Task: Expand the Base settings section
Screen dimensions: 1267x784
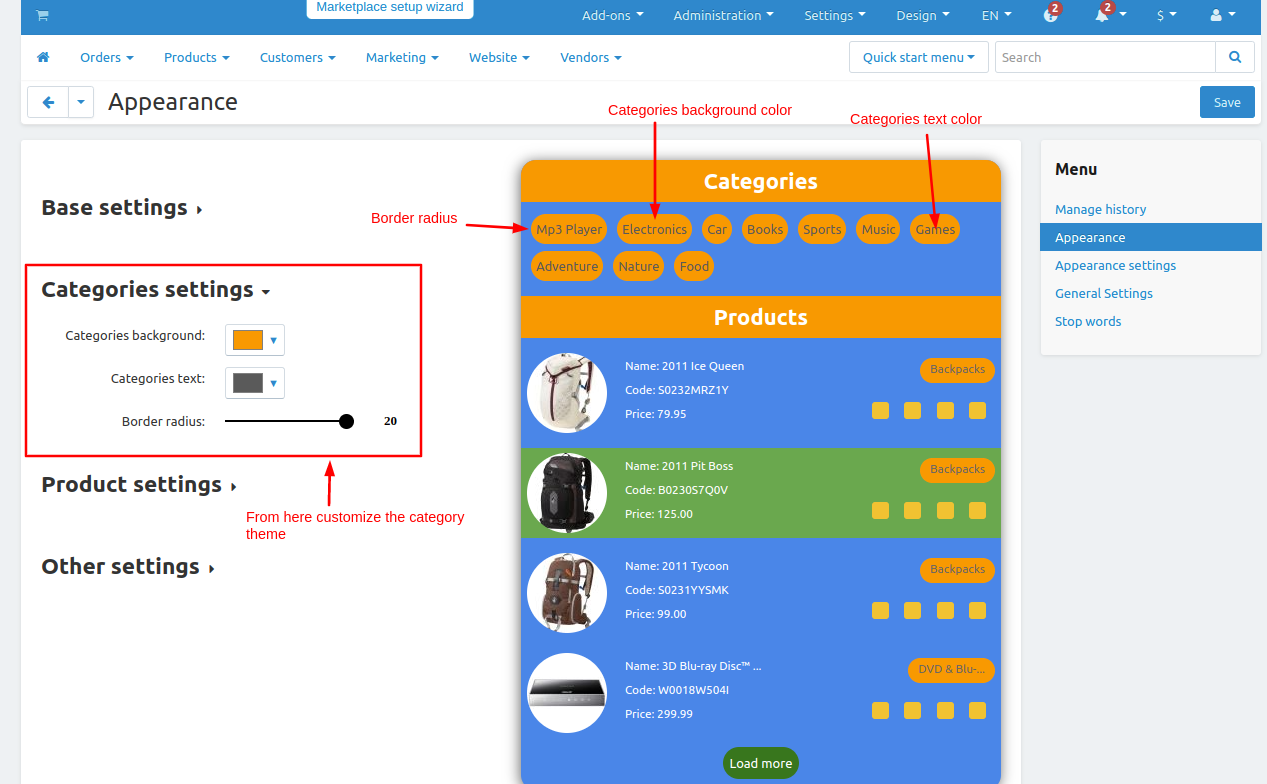Action: (x=121, y=208)
